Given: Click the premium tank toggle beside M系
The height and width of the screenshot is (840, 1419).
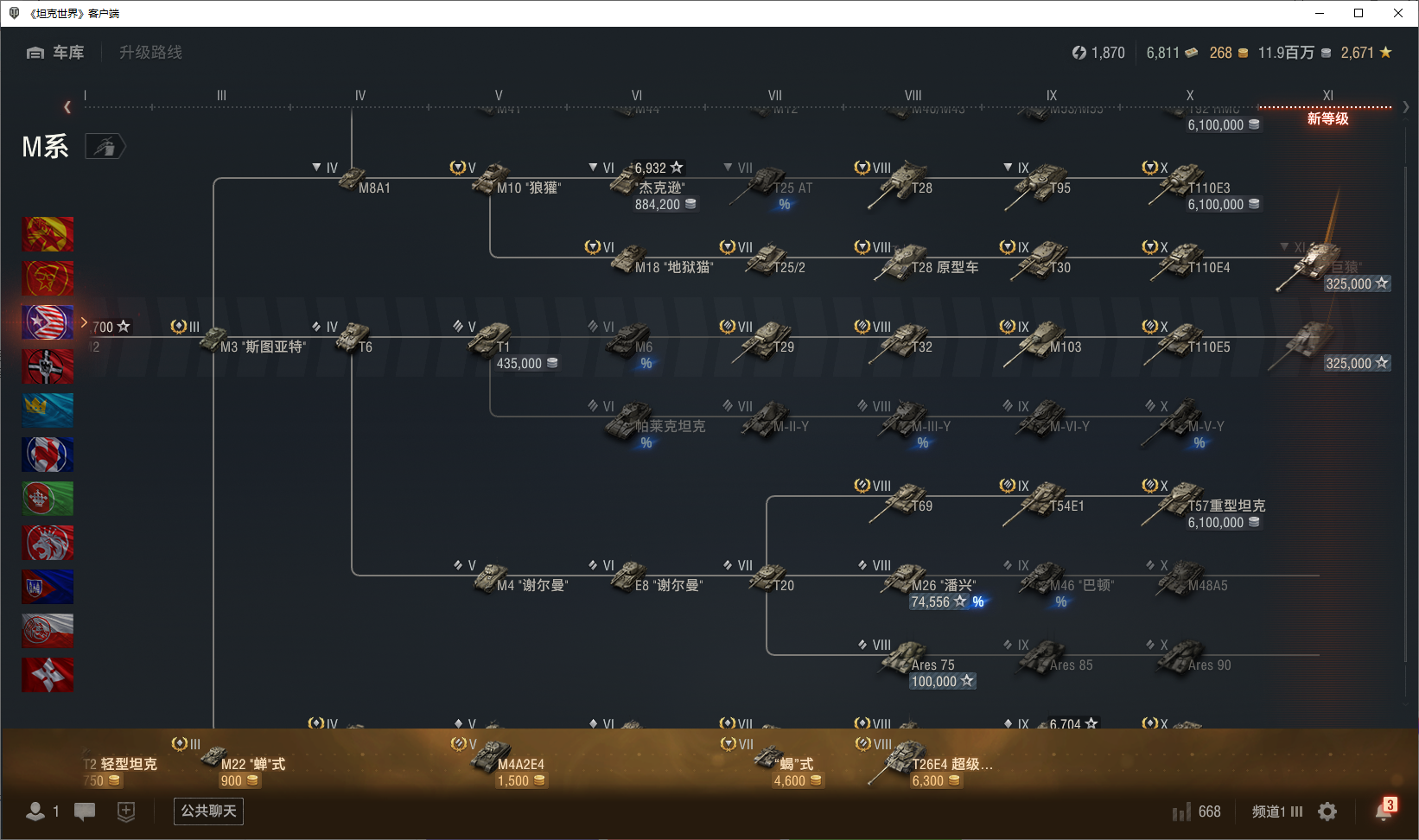Looking at the screenshot, I should click(x=105, y=147).
